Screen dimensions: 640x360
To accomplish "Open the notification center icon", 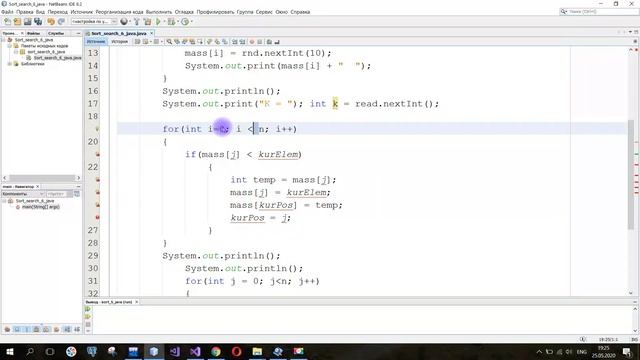I will pos(627,352).
